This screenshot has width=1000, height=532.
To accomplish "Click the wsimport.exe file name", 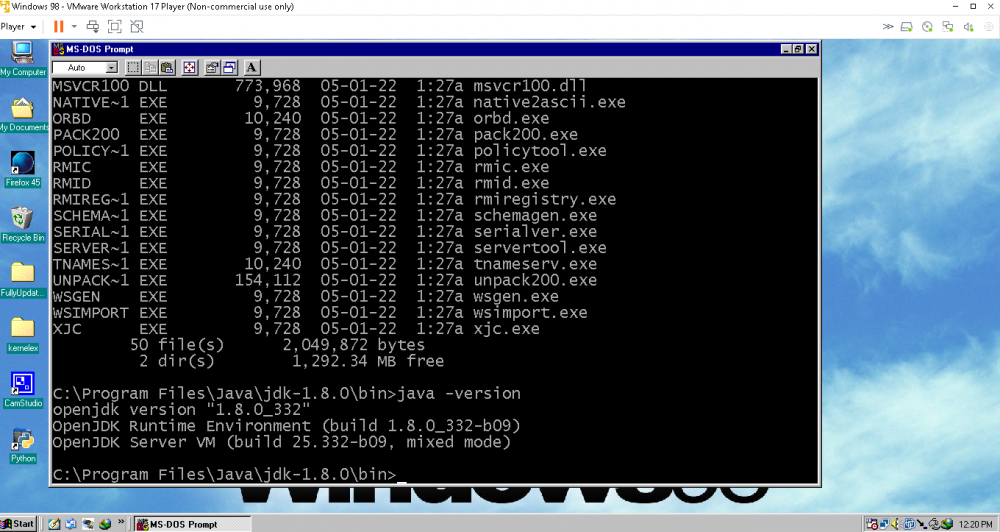I will point(530,313).
